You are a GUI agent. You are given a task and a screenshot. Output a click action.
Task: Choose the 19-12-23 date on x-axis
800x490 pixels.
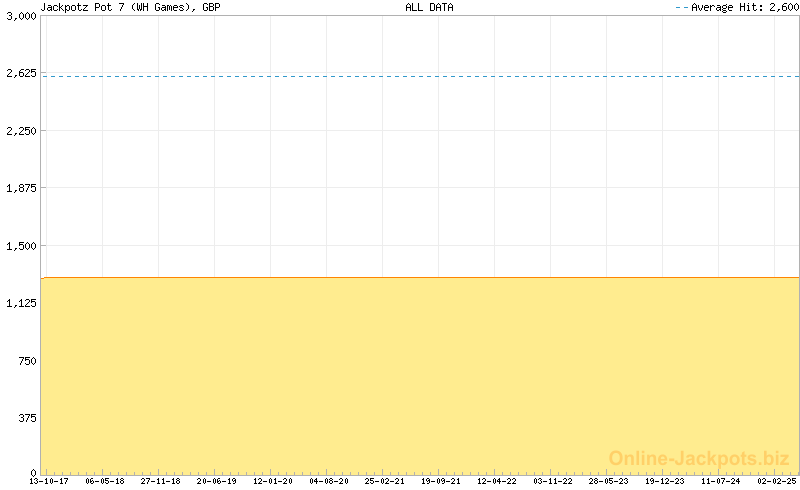coord(664,481)
